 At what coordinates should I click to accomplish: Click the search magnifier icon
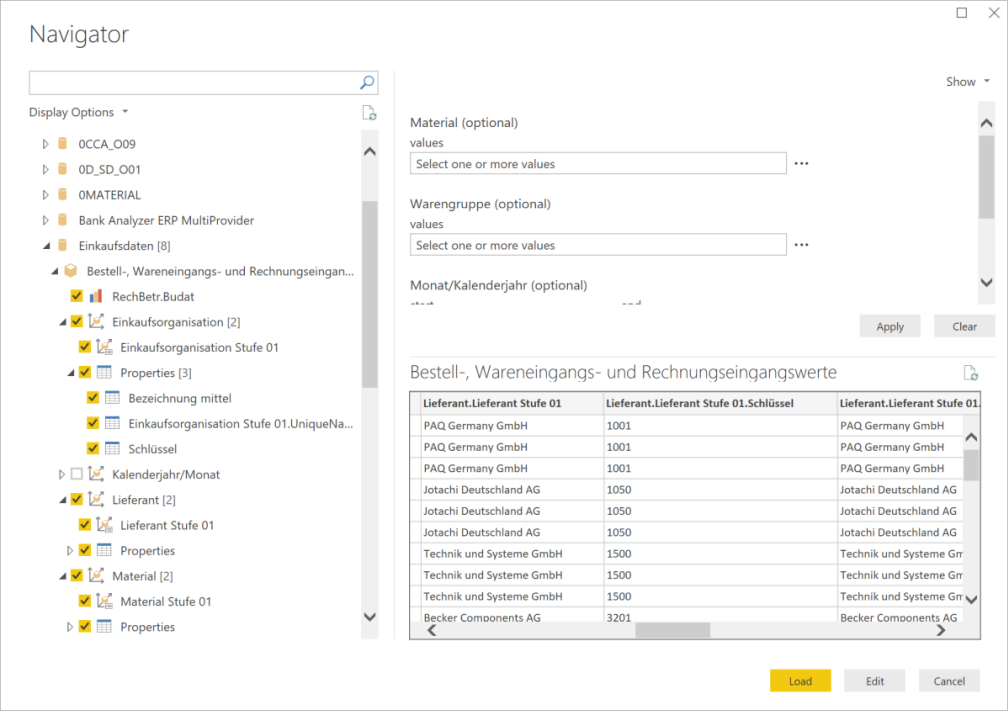(x=367, y=83)
